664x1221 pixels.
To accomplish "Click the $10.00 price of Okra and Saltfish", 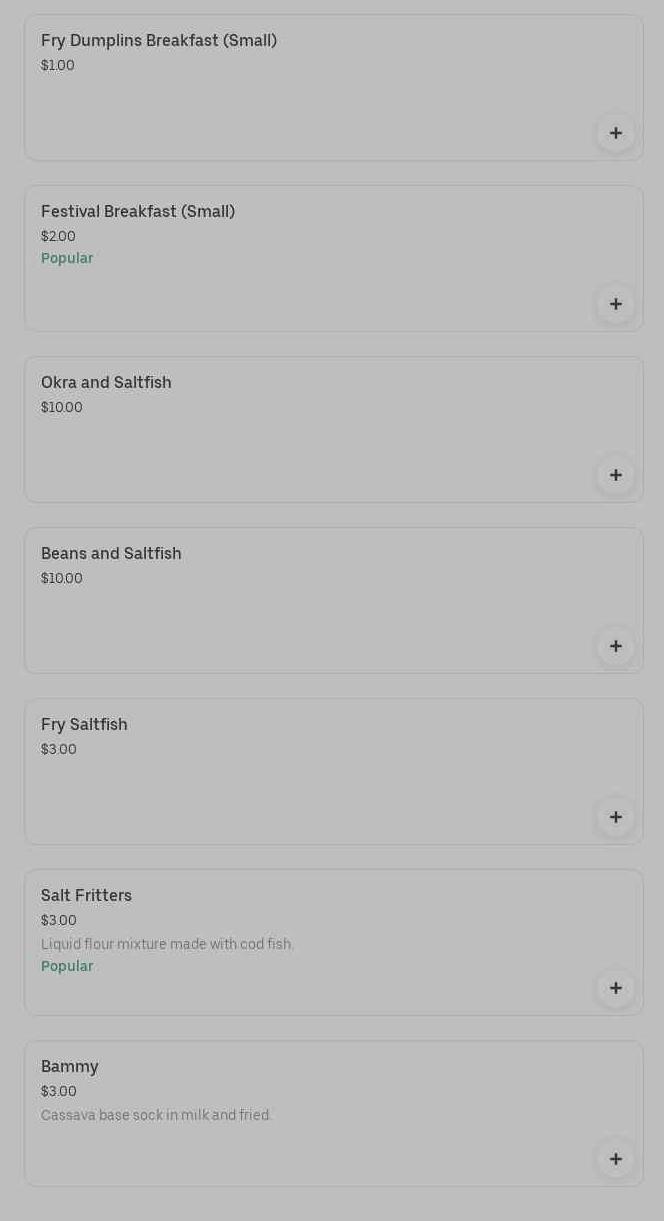I will 62,407.
